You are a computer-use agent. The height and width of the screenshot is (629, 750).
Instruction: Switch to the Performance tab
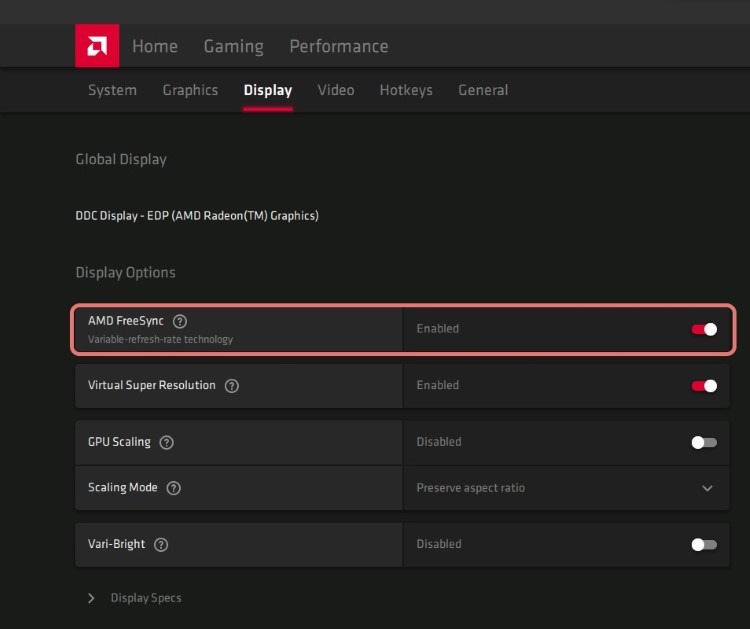[339, 46]
